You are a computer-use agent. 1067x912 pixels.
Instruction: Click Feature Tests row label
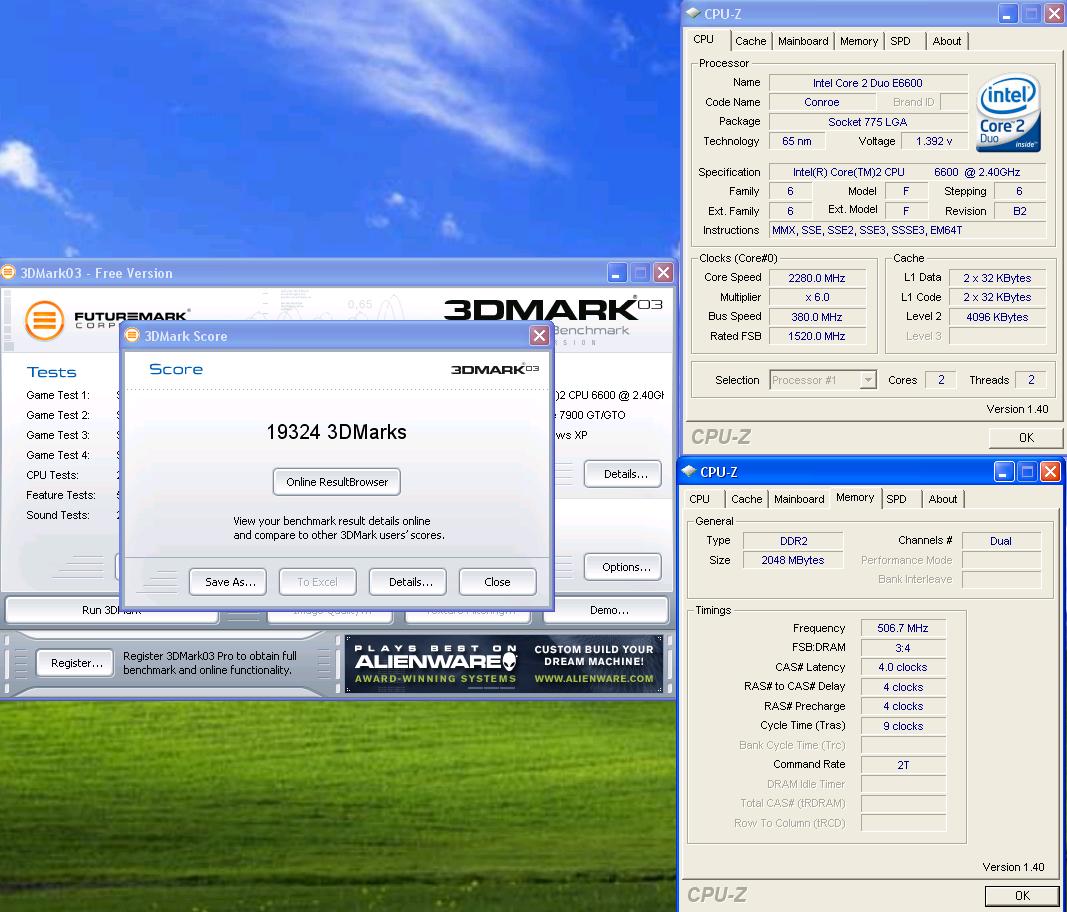click(x=61, y=495)
